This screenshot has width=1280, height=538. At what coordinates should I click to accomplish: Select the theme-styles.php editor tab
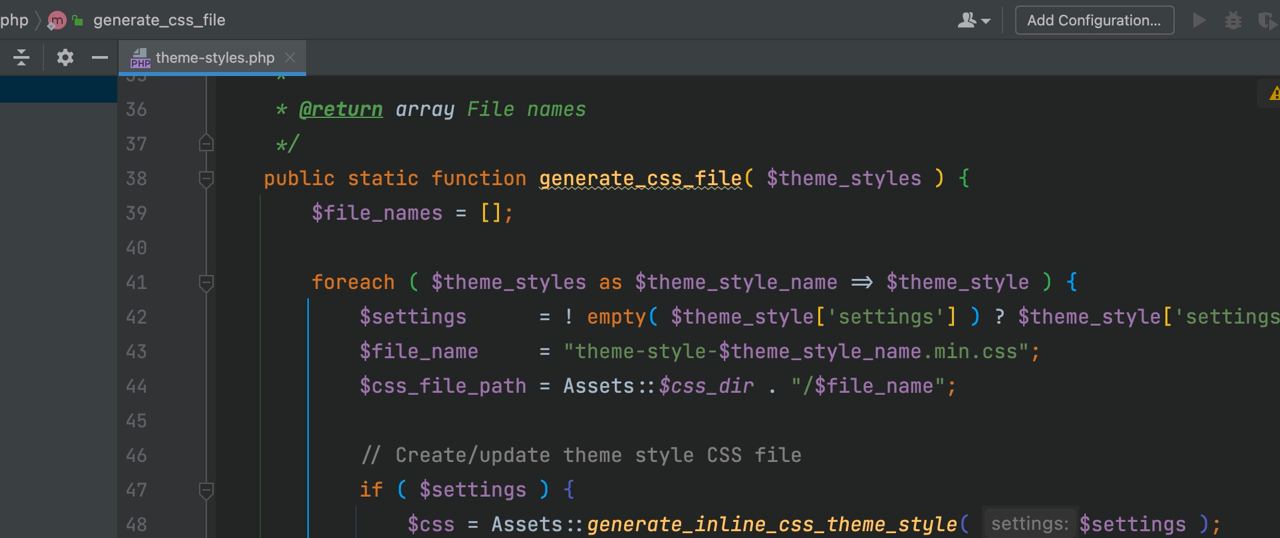(214, 57)
